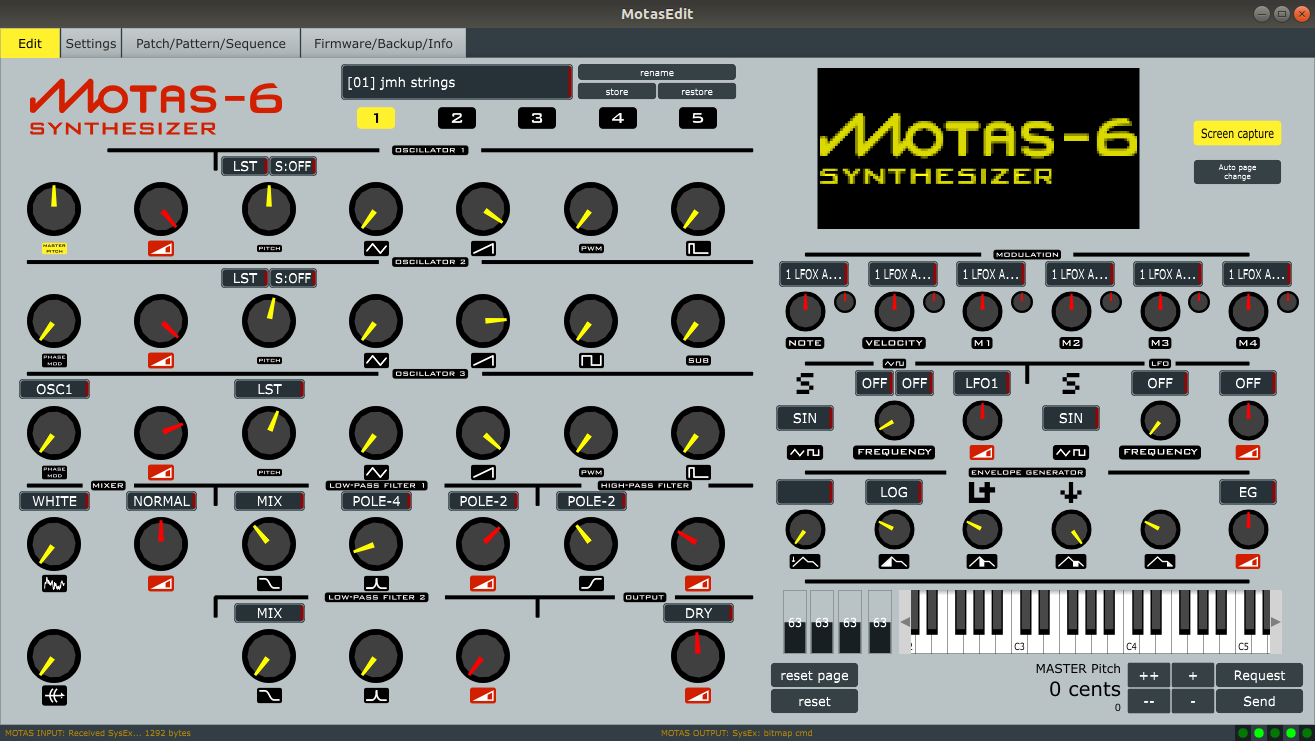Open LFO1 source dropdown
The height and width of the screenshot is (741, 1315).
(x=982, y=383)
